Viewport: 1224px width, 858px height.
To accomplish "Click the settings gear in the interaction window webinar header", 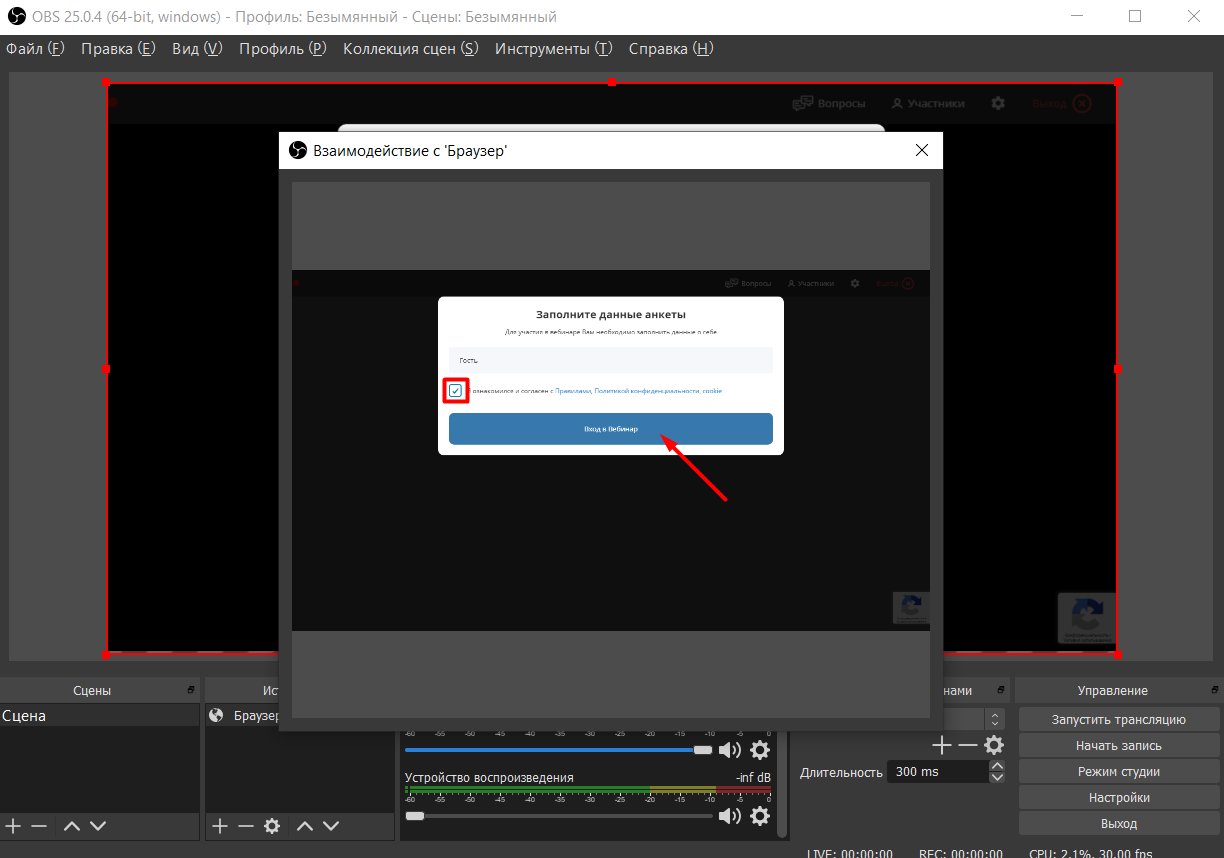I will tap(855, 283).
